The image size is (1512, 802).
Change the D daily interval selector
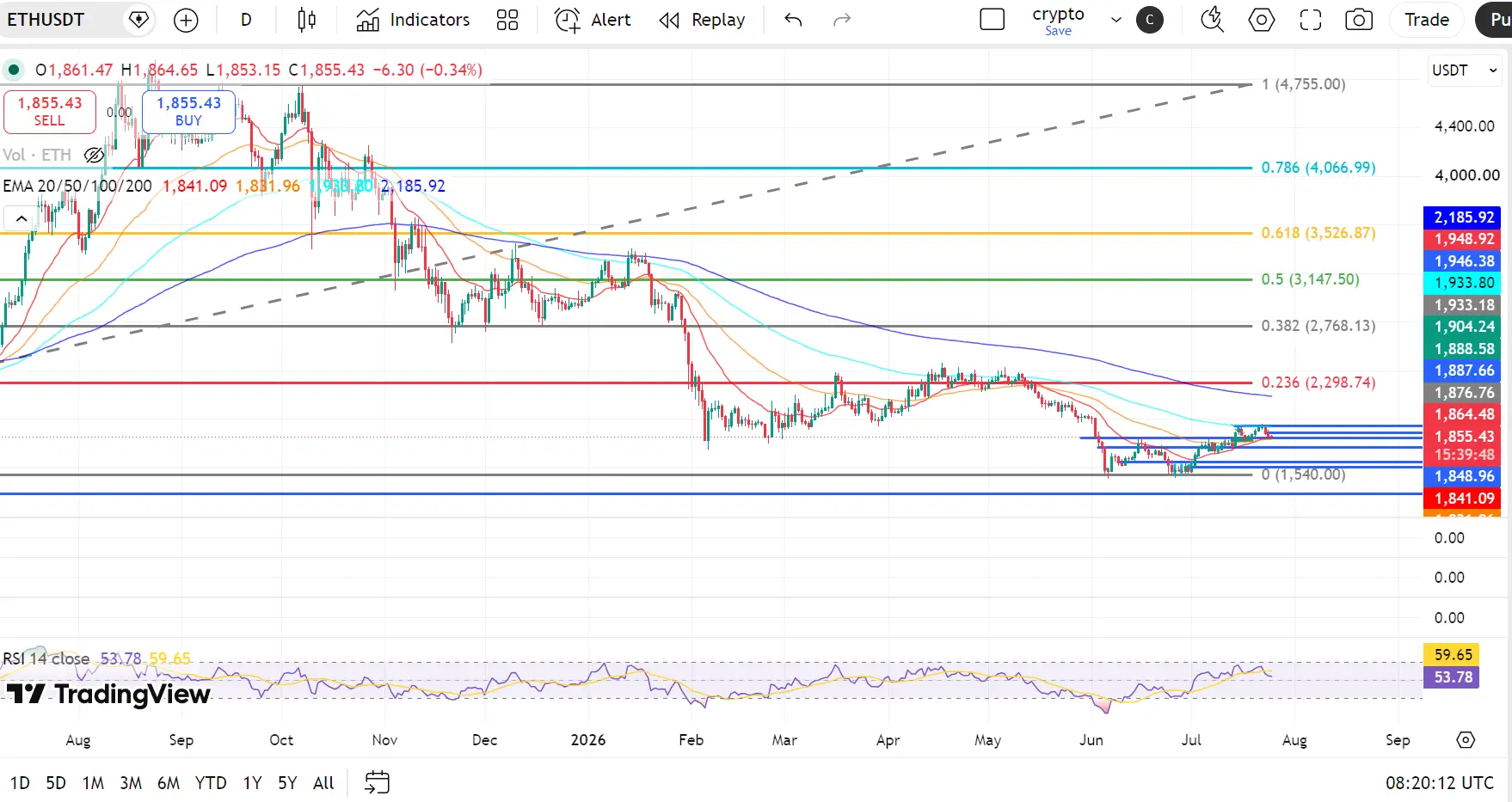pos(246,20)
